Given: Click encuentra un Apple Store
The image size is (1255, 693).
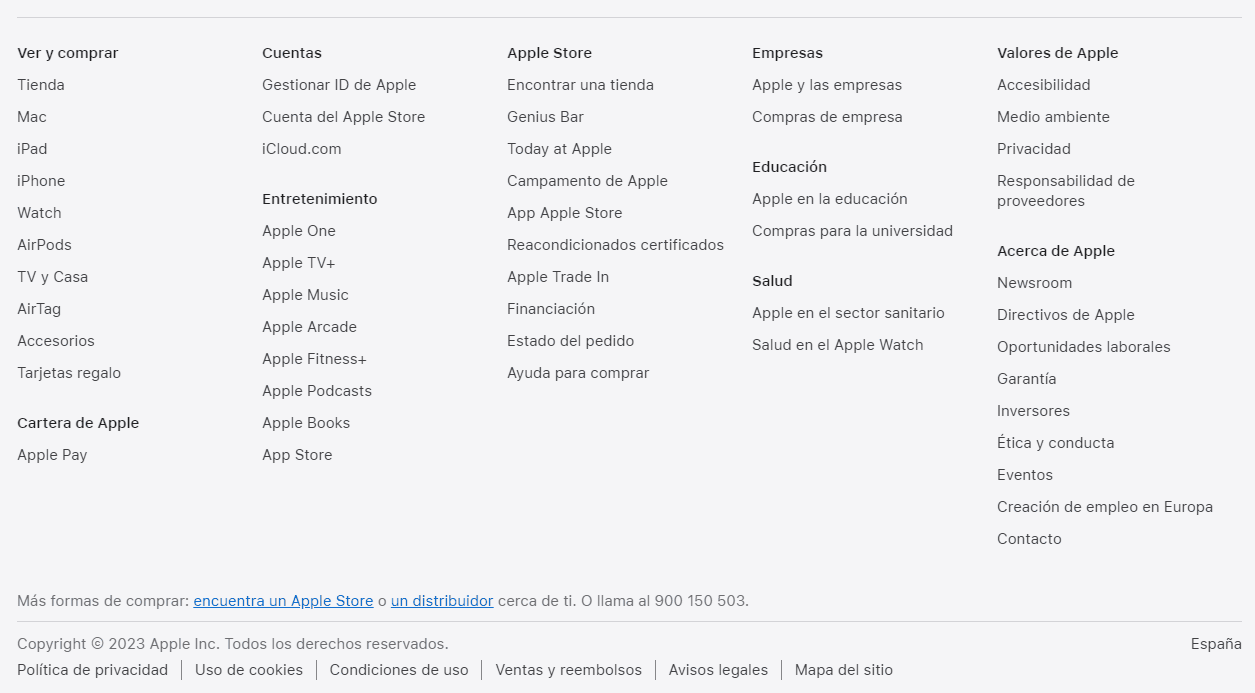Looking at the screenshot, I should tap(283, 601).
